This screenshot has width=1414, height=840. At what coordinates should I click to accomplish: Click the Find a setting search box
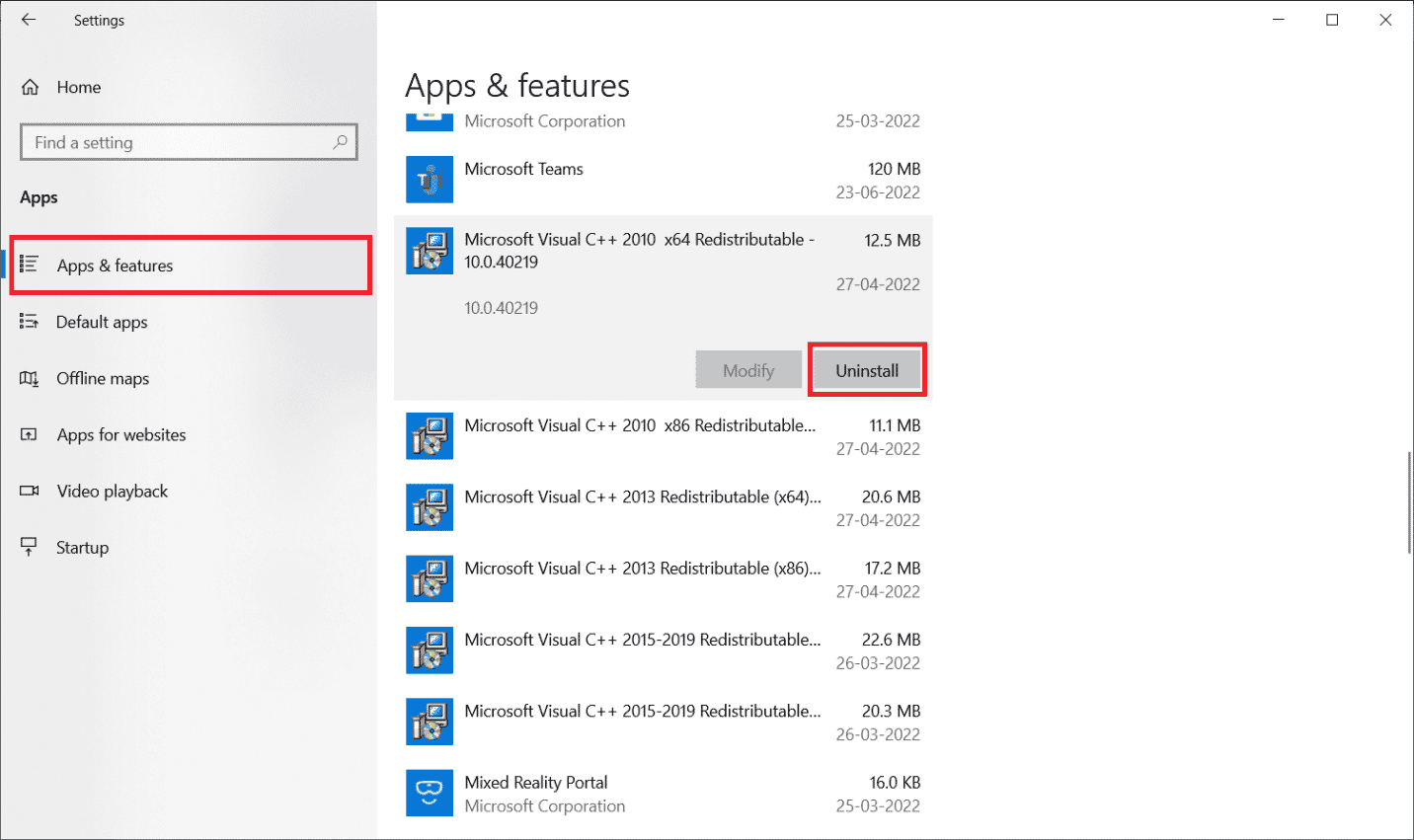pos(189,142)
